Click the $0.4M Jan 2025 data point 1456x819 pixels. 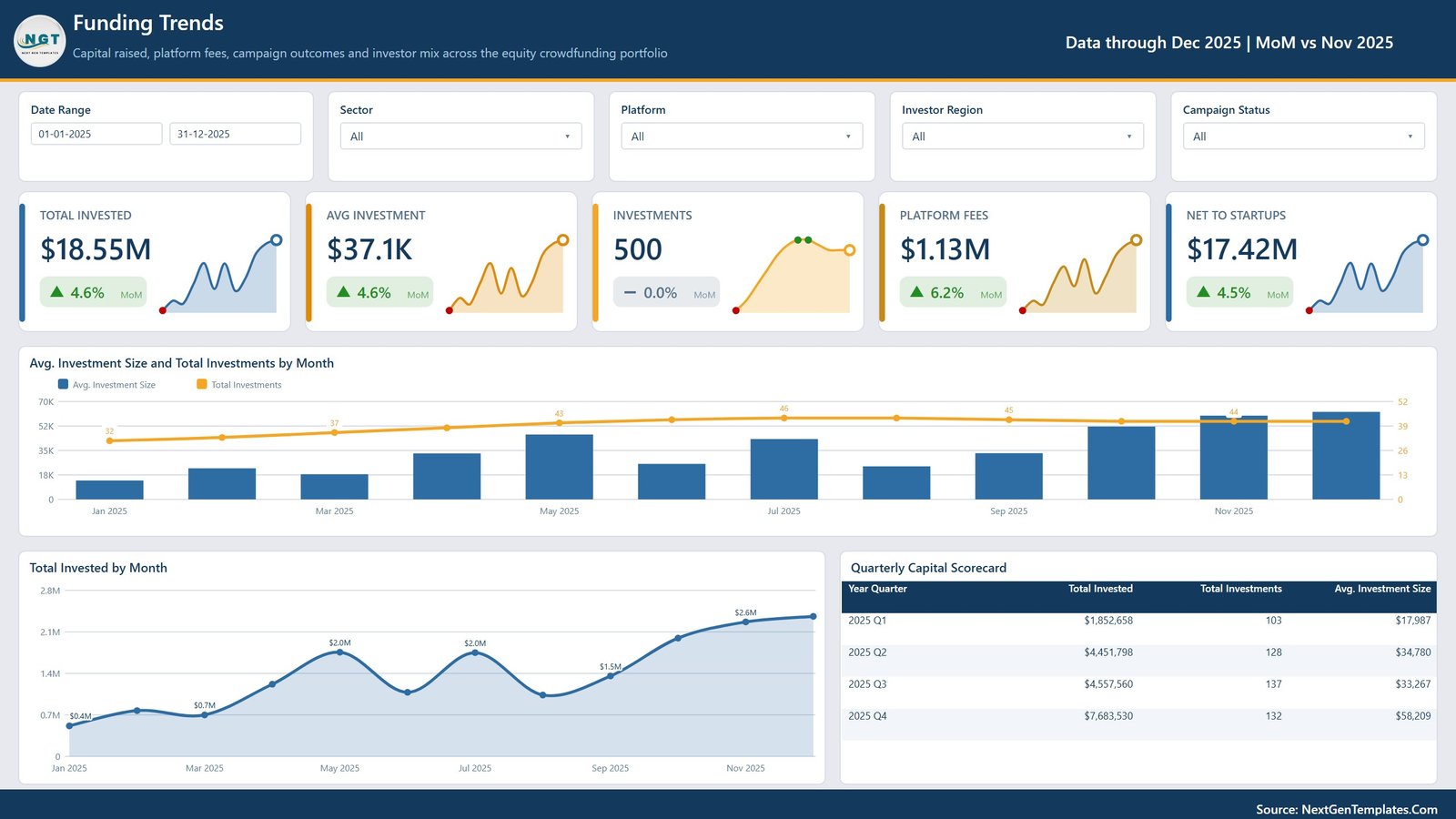[x=69, y=726]
